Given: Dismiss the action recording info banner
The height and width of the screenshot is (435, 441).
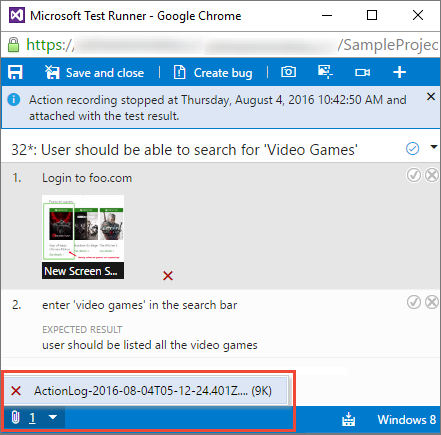Looking at the screenshot, I should [x=431, y=97].
